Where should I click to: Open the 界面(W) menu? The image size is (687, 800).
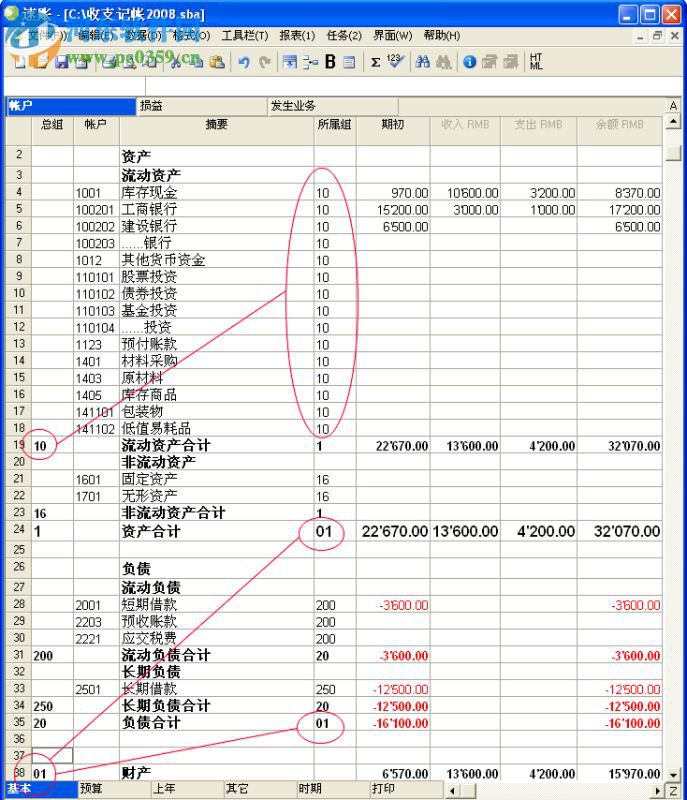click(x=393, y=36)
